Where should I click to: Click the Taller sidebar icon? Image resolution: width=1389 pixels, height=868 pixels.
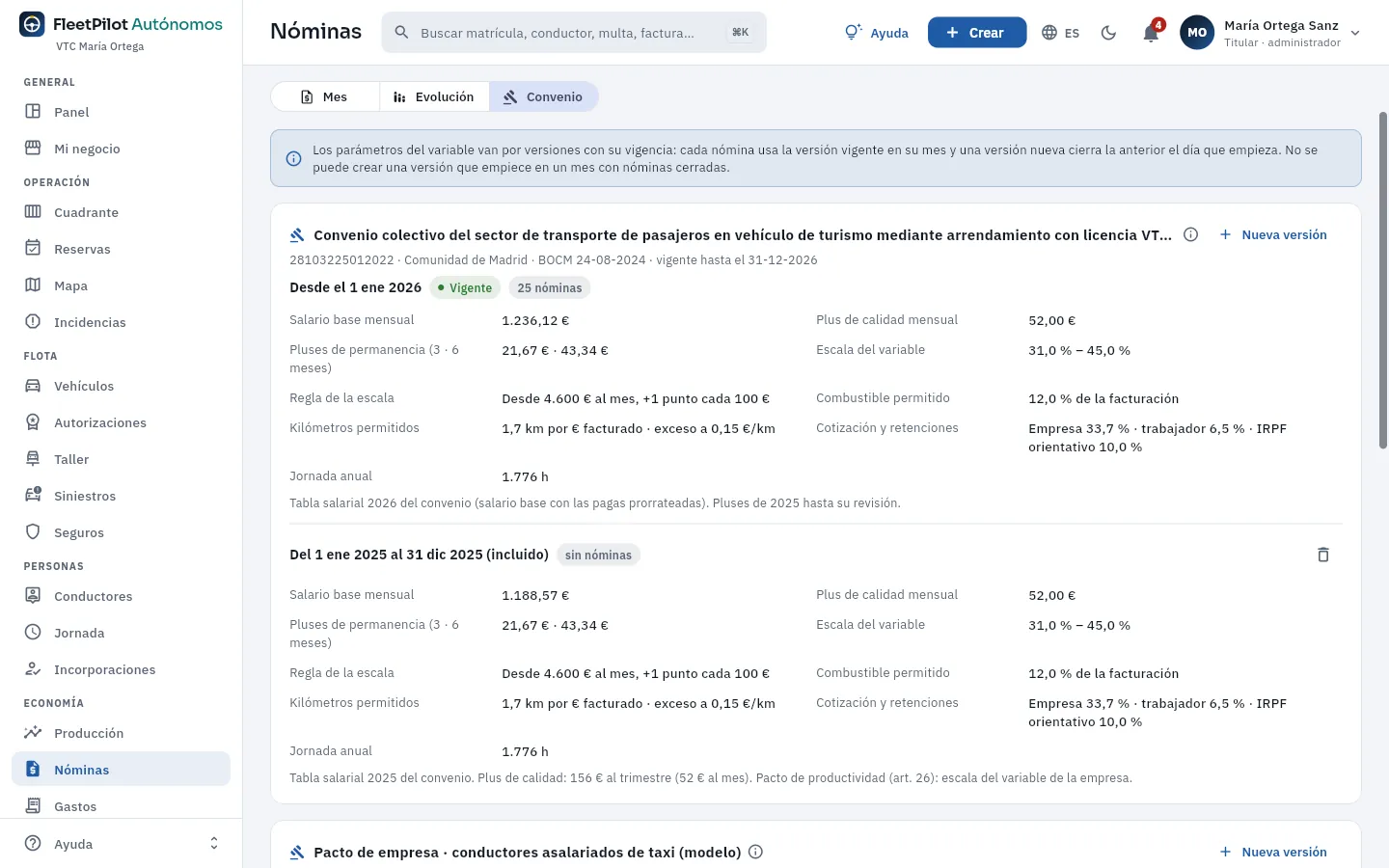tap(33, 459)
